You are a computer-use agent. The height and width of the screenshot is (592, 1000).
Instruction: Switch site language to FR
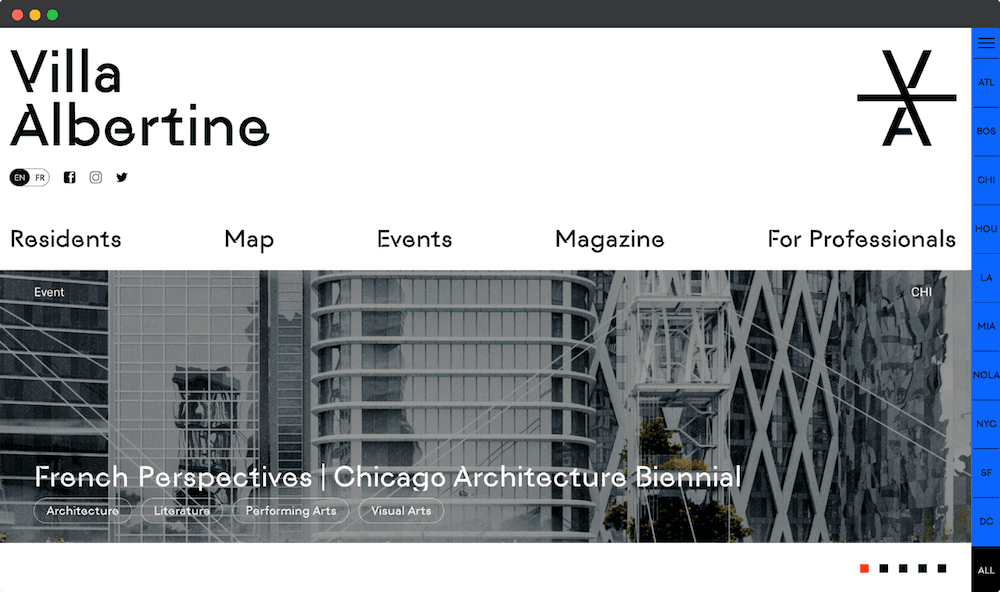pyautogui.click(x=40, y=177)
